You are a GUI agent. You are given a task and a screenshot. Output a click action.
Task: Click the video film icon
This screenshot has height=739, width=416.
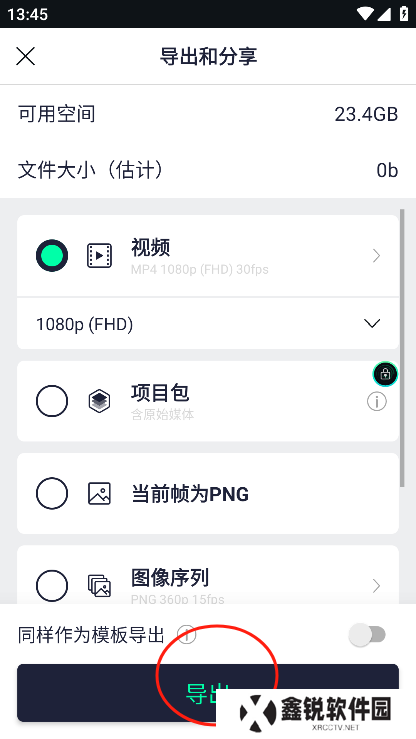point(99,255)
